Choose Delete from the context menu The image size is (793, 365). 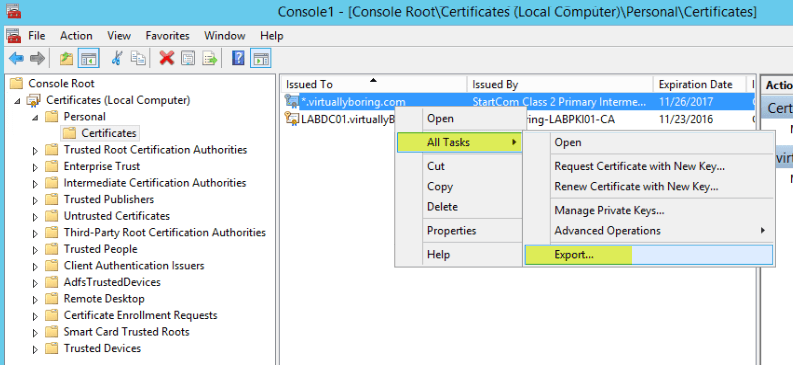(x=458, y=206)
